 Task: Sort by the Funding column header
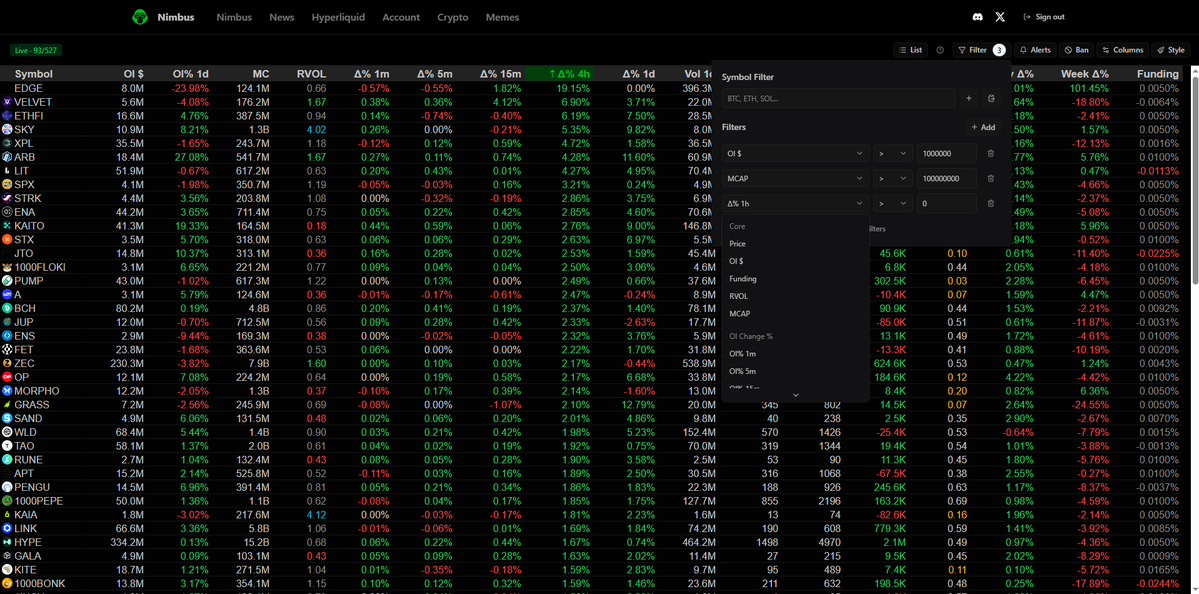pyautogui.click(x=1157, y=74)
